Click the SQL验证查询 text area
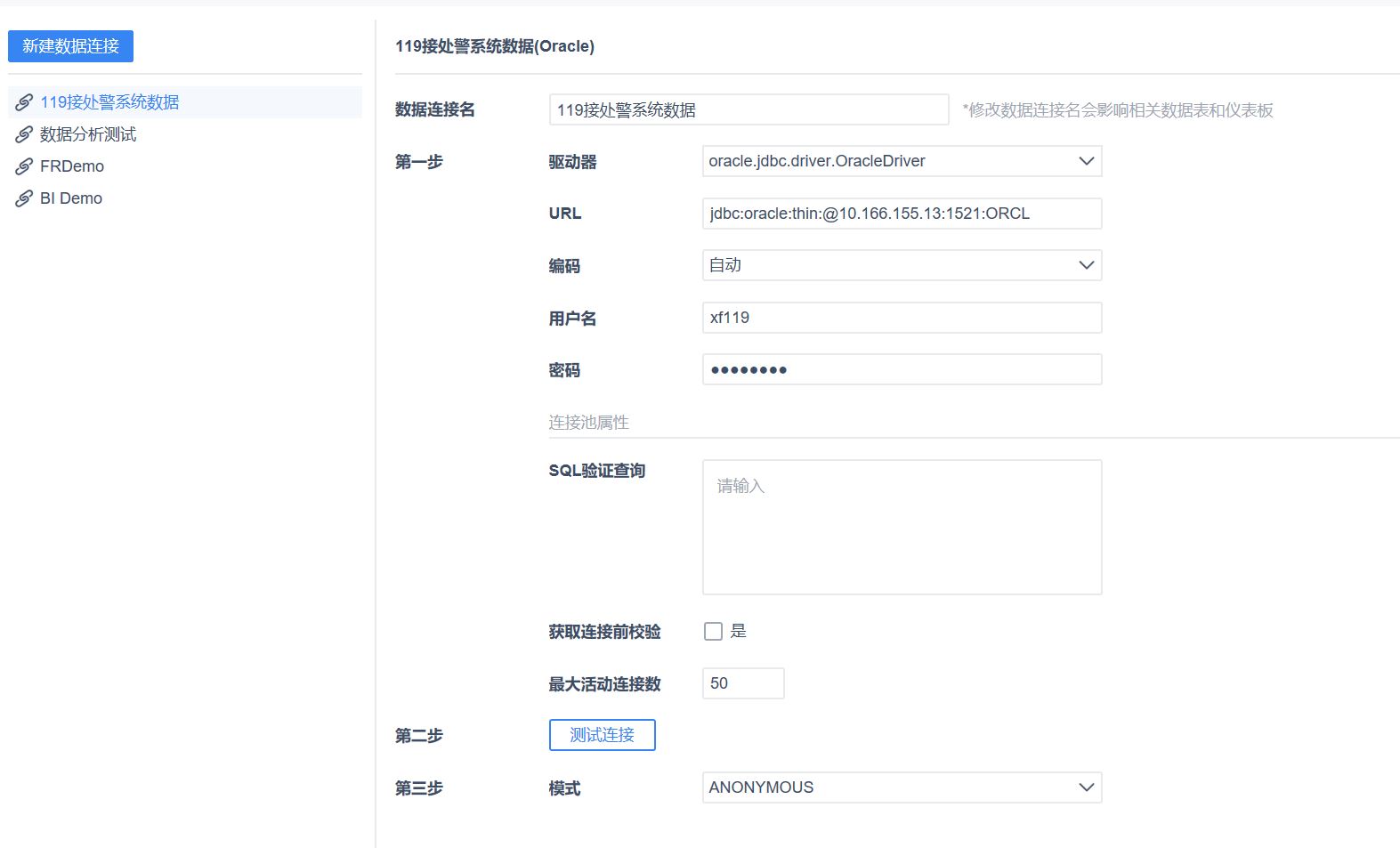The width and height of the screenshot is (1400, 848). 902,527
